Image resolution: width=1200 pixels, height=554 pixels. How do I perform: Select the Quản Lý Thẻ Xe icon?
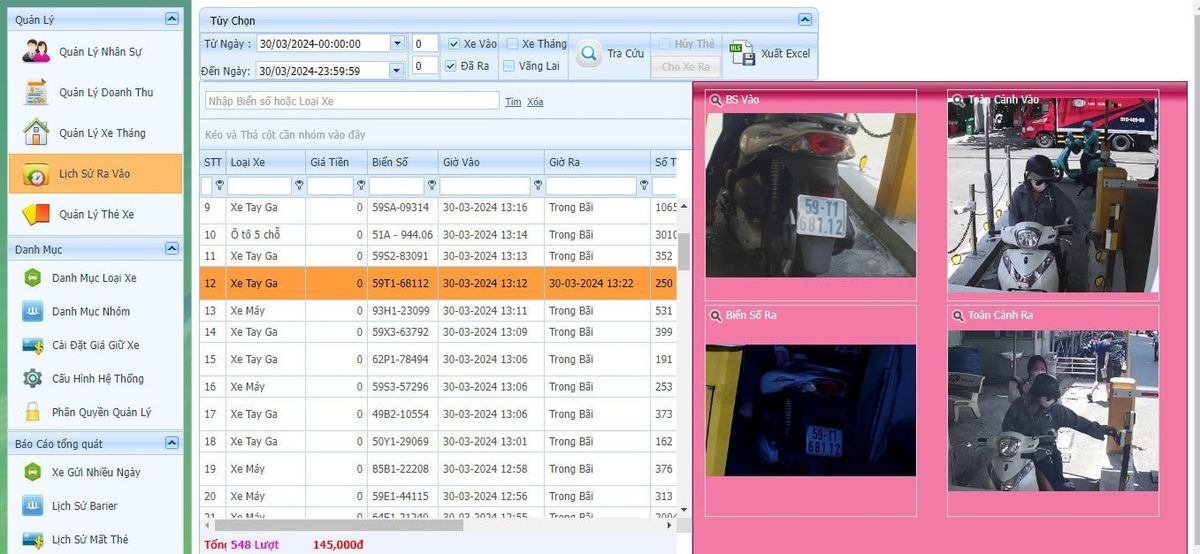point(36,214)
